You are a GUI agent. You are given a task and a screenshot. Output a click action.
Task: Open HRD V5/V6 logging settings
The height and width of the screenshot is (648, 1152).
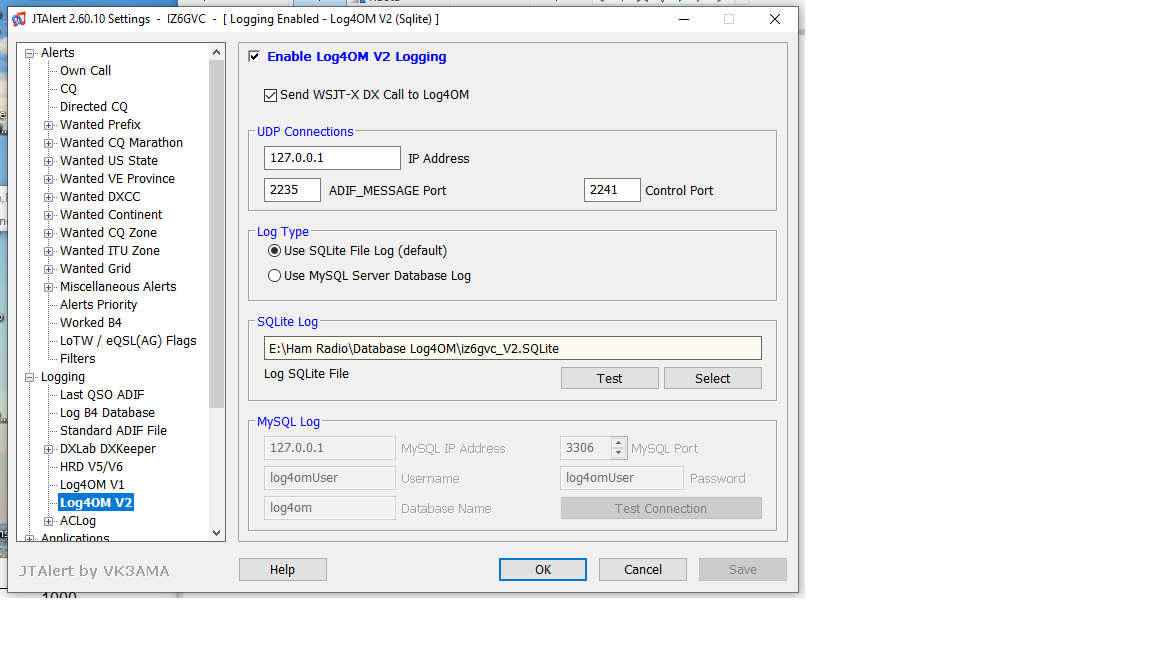point(91,467)
